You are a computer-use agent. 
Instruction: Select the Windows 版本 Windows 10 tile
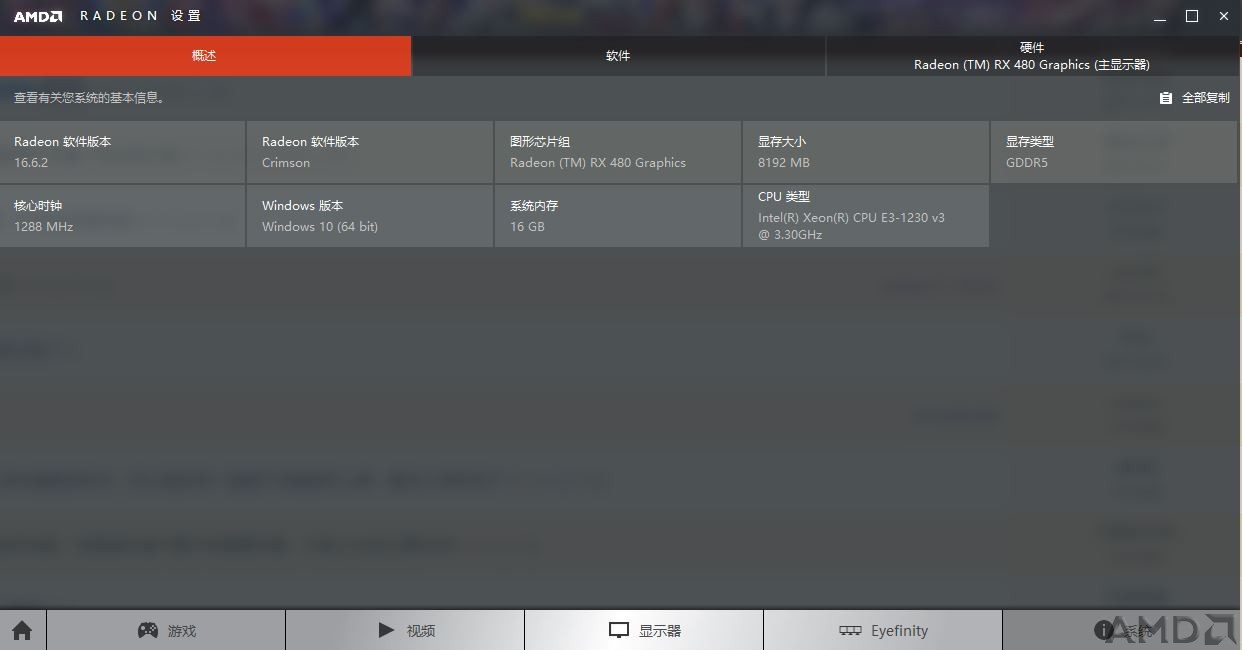[370, 216]
